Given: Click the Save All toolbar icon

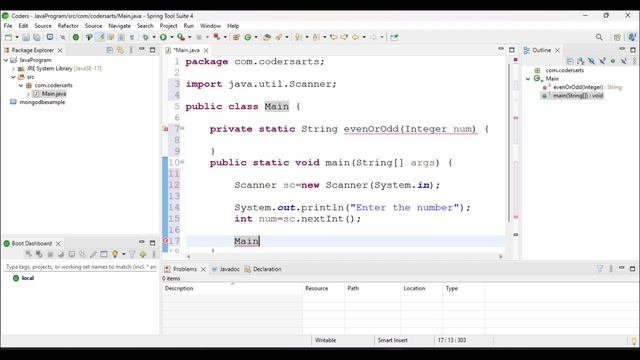Looking at the screenshot, I should coord(37,37).
